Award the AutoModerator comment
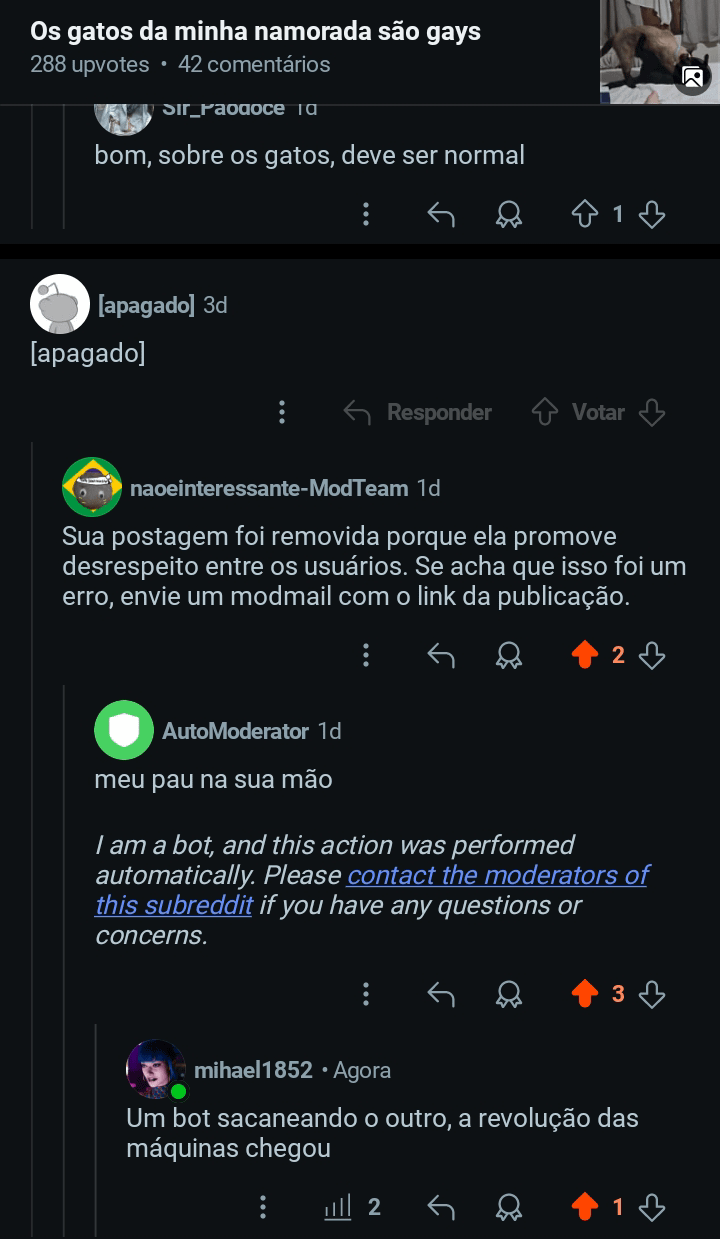Image resolution: width=720 pixels, height=1239 pixels. point(509,994)
